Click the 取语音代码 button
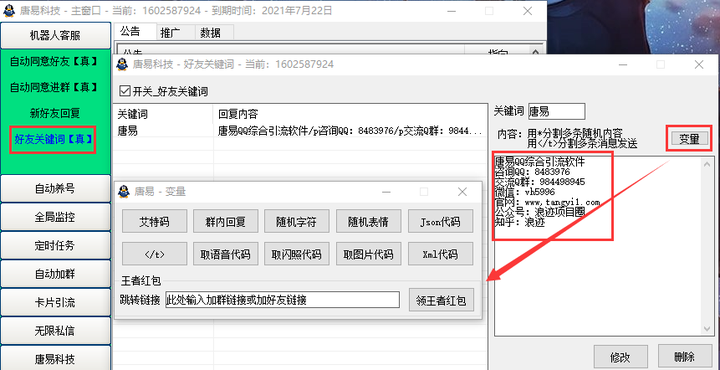720x370 pixels. [x=225, y=254]
